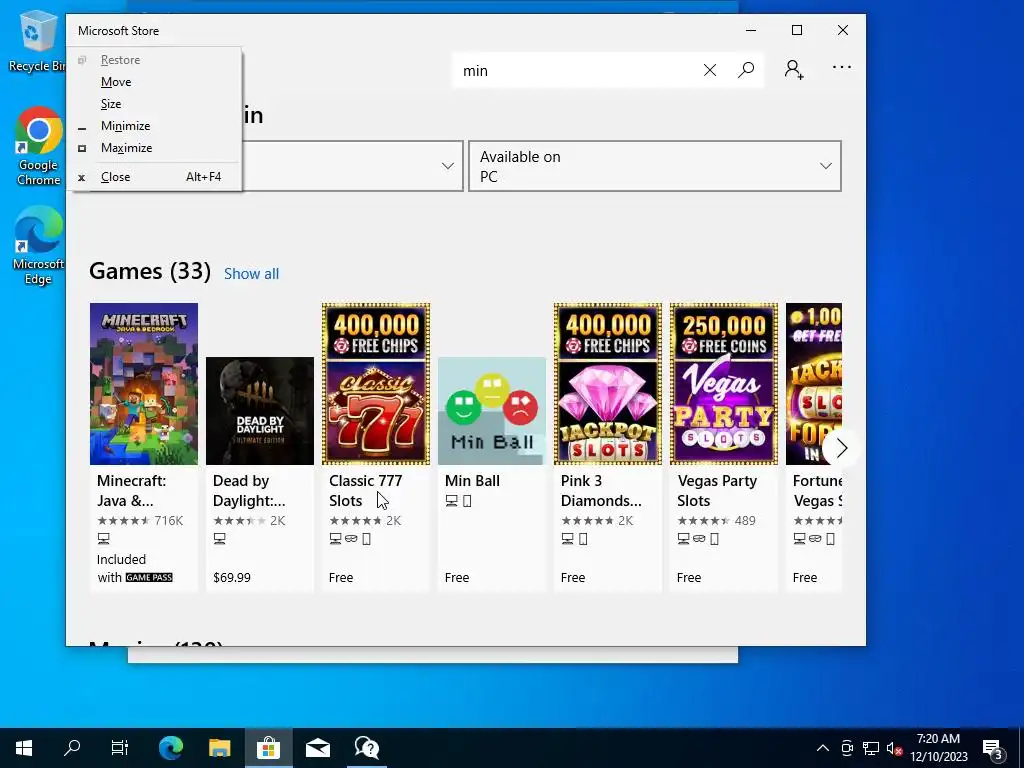Screen dimensions: 1024x768
Task: Click the Min Ball title text
Action: pos(472,481)
